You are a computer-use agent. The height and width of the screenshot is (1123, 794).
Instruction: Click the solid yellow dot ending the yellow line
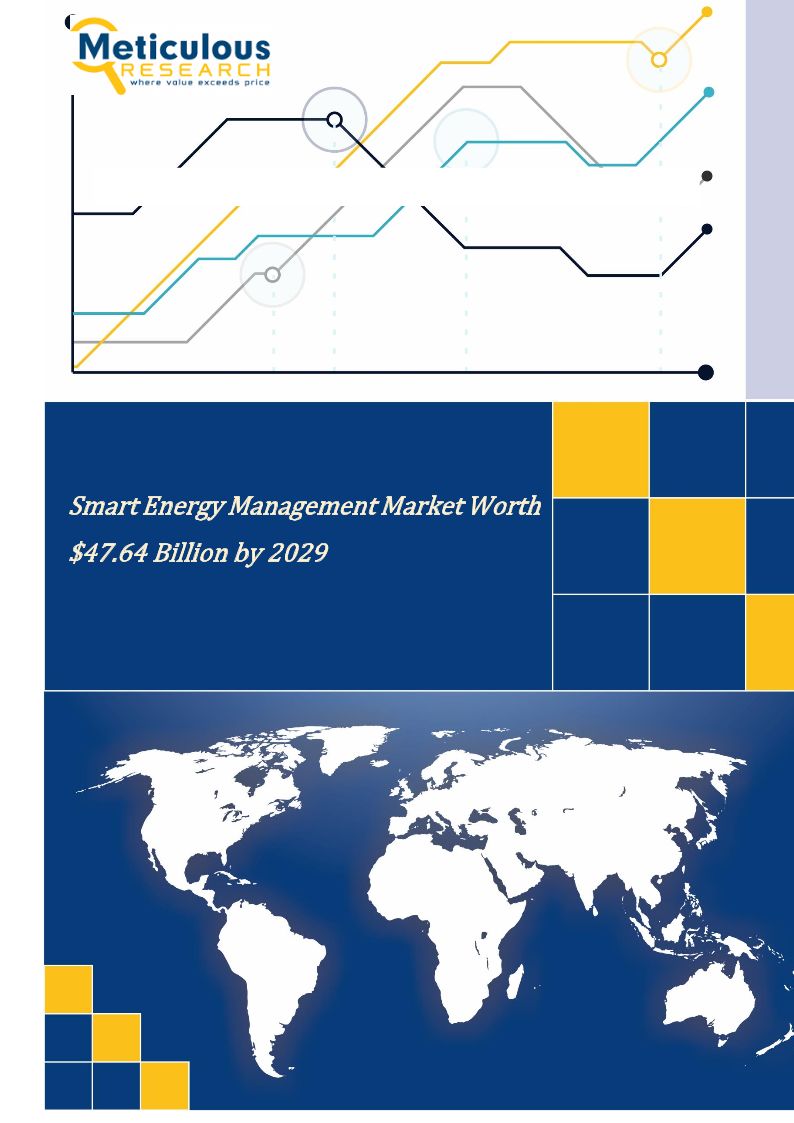pyautogui.click(x=707, y=12)
